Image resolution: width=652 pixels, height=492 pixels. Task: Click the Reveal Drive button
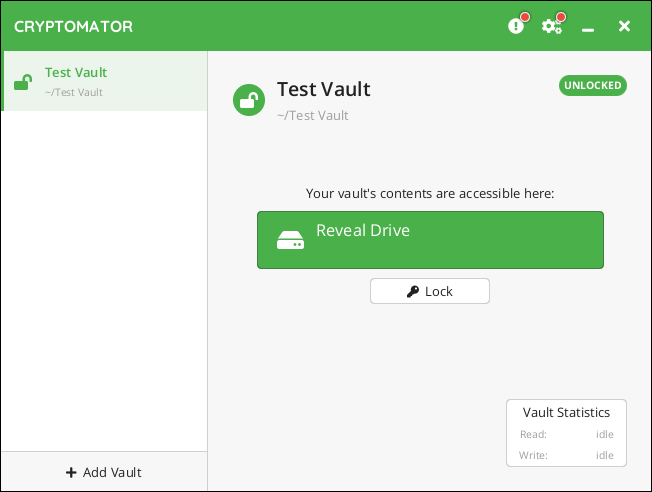click(x=430, y=240)
